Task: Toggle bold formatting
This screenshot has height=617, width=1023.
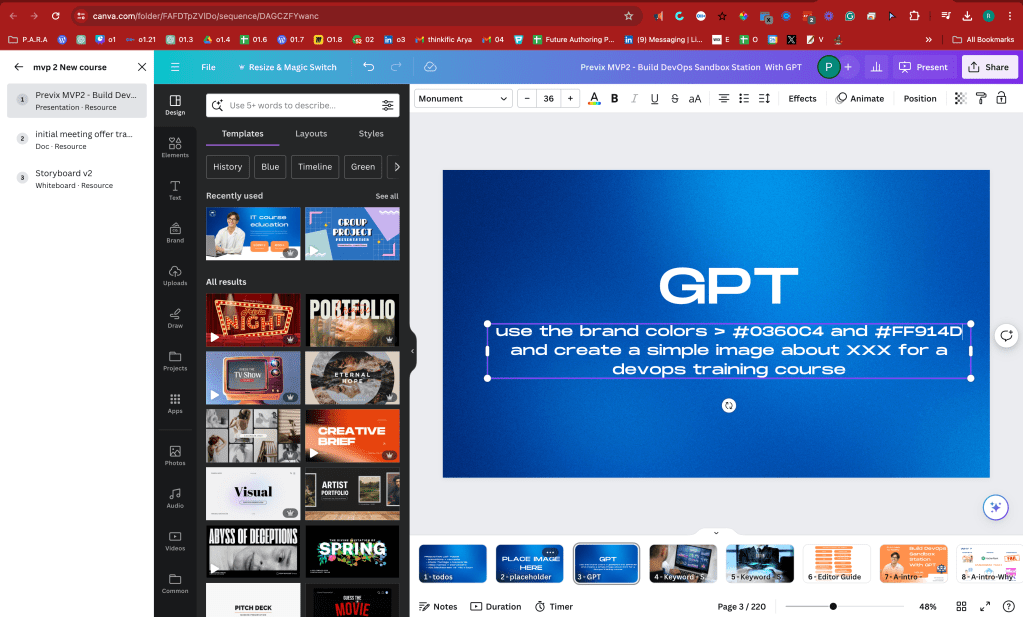Action: pos(614,98)
